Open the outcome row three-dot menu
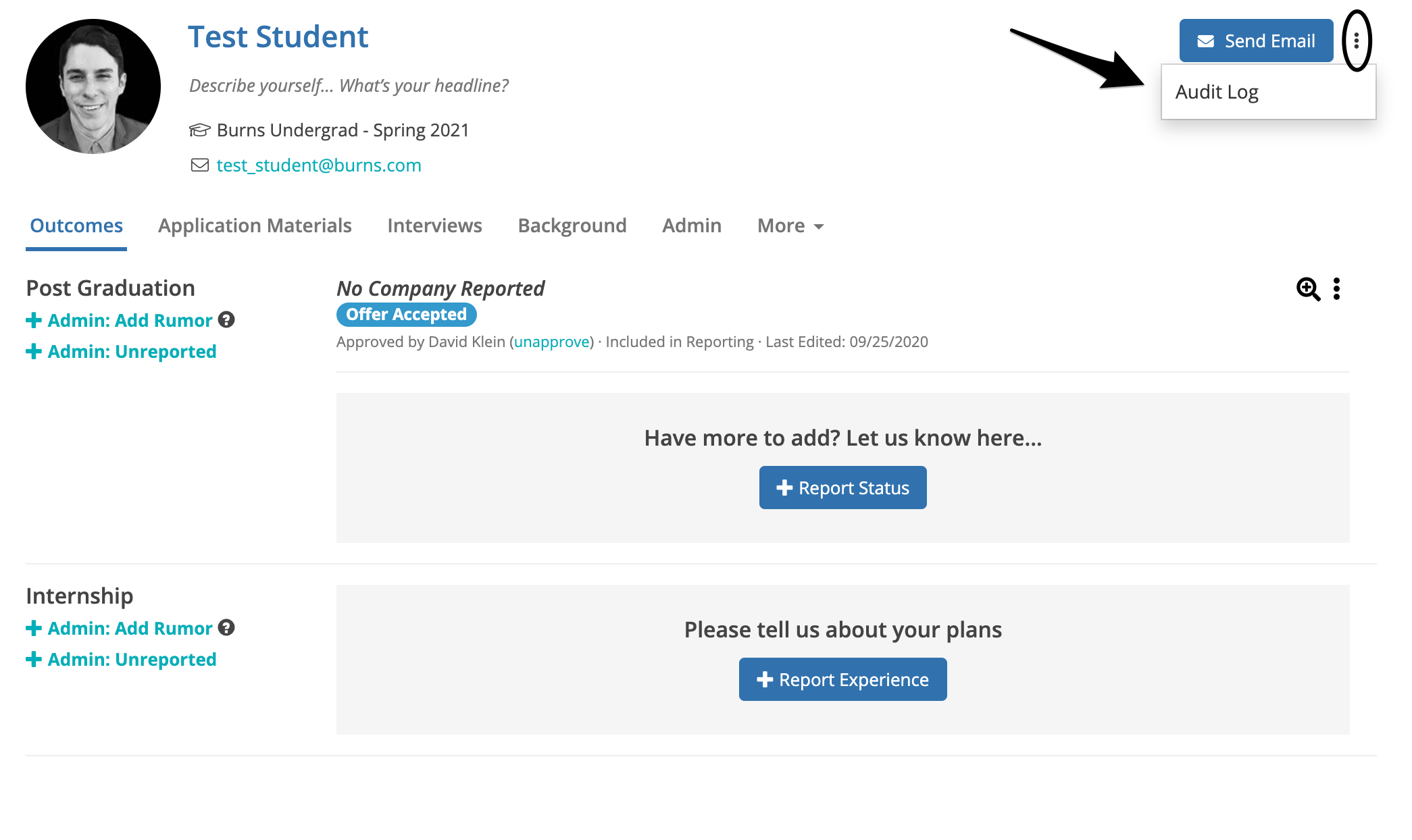The image size is (1412, 840). 1336,289
